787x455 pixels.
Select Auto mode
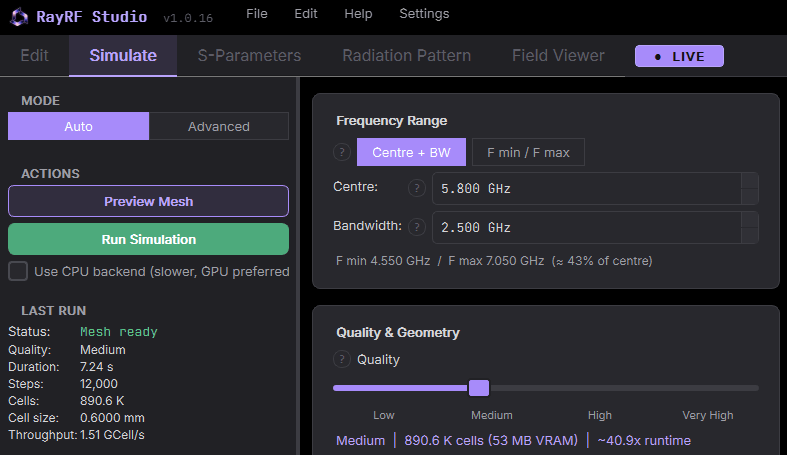click(x=78, y=126)
